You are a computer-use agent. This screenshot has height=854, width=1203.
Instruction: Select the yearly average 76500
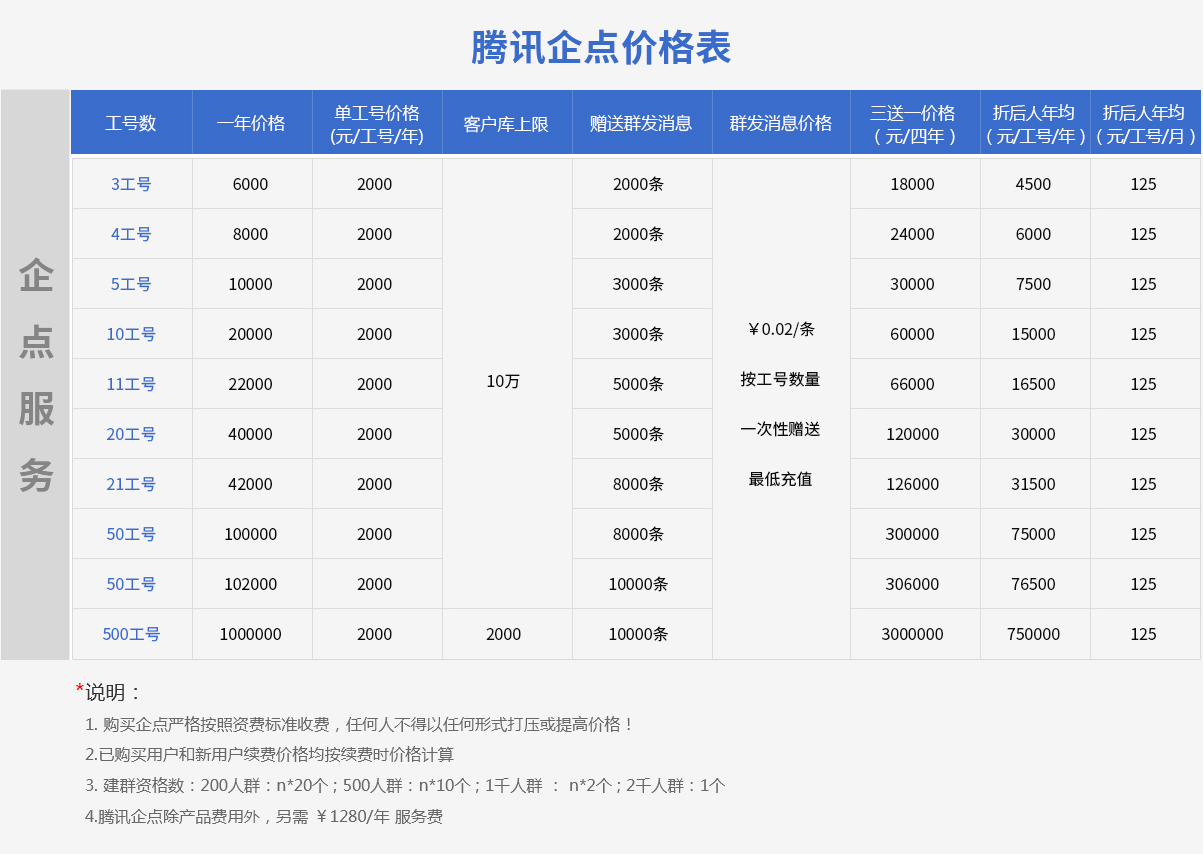coord(1033,584)
